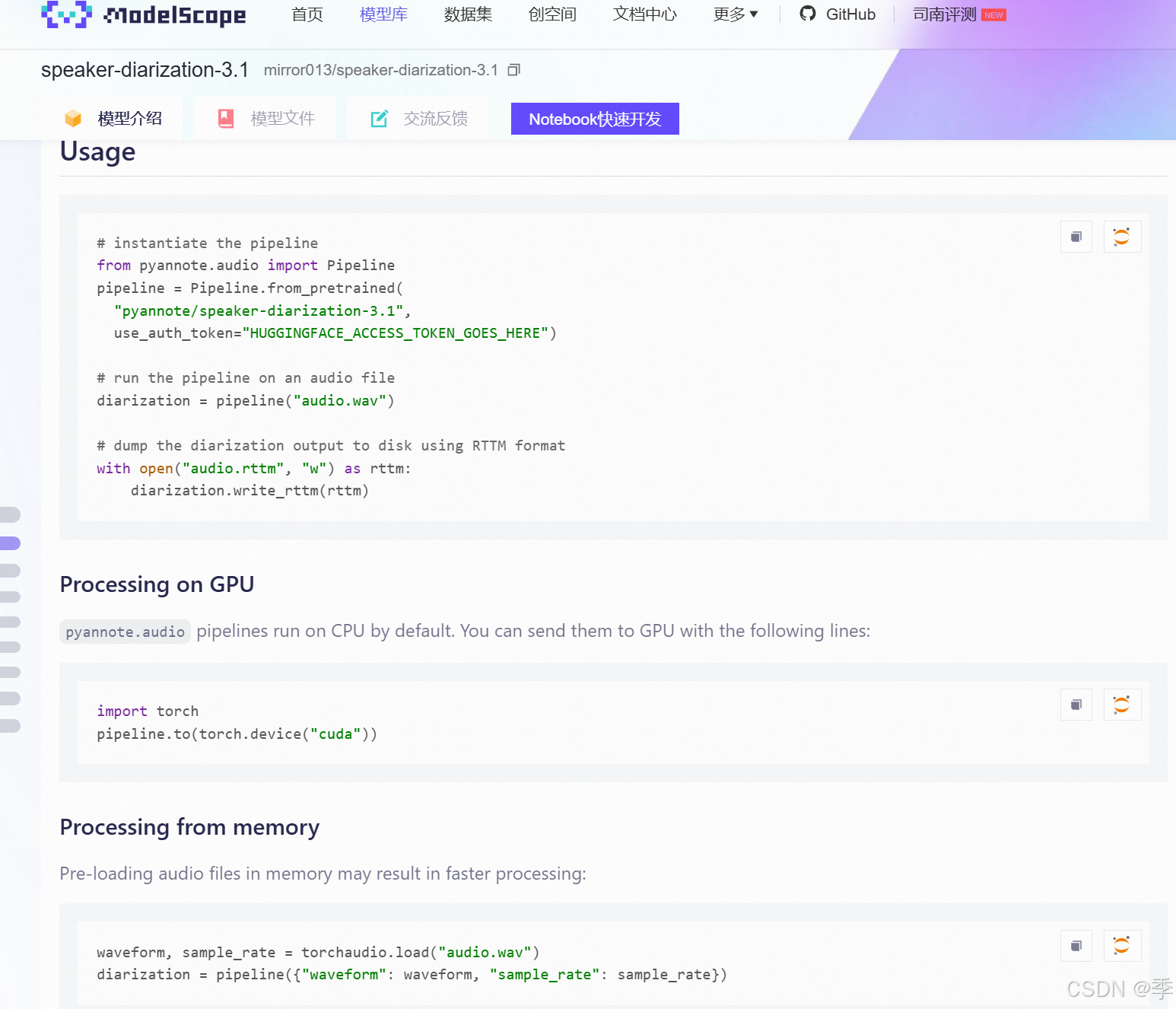Click the first gray outline marker
The image size is (1176, 1009).
[10, 515]
